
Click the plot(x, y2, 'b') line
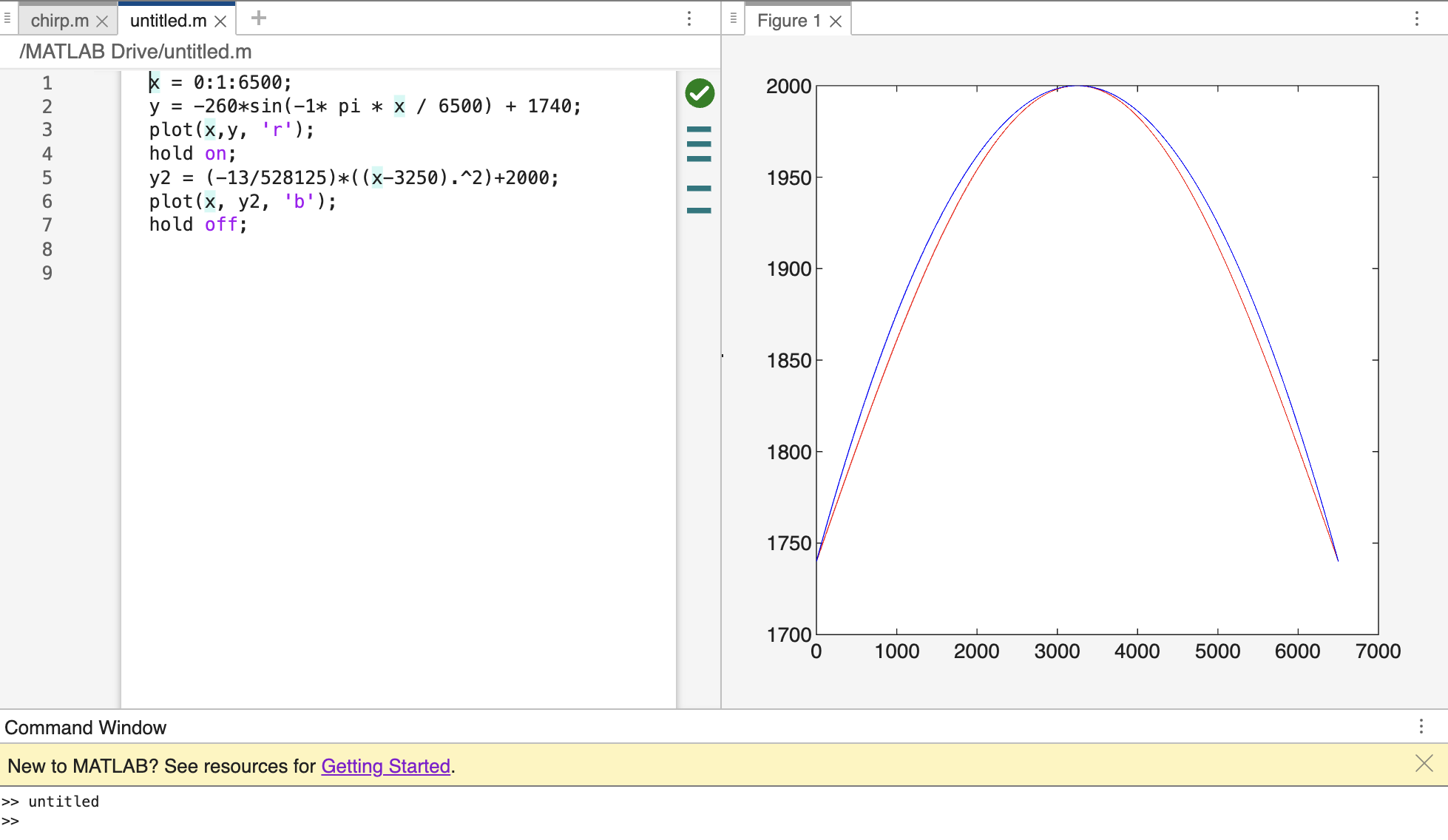coord(243,201)
